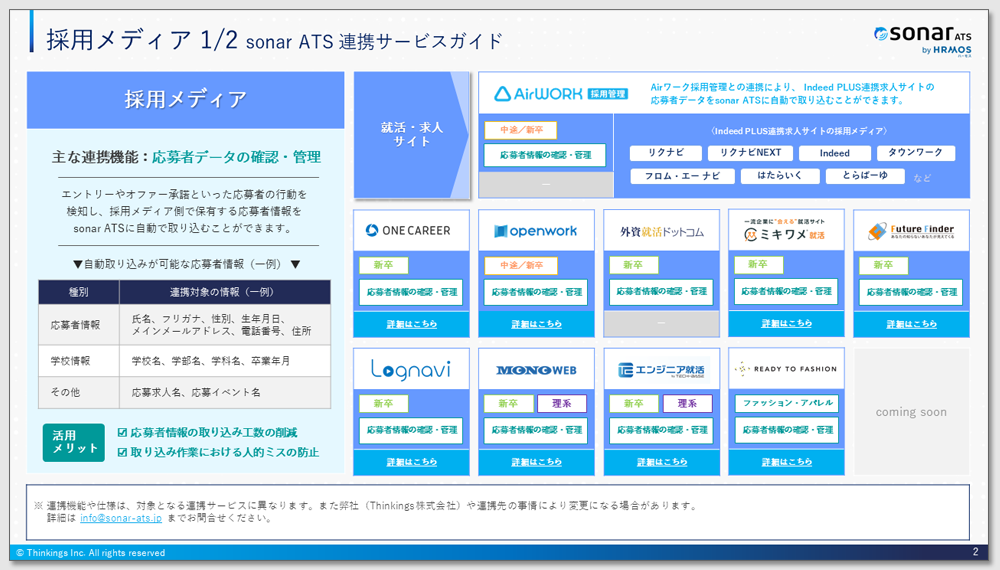The height and width of the screenshot is (570, 1000).
Task: Click the coming soon placeholder card
Action: pyautogui.click(x=911, y=412)
